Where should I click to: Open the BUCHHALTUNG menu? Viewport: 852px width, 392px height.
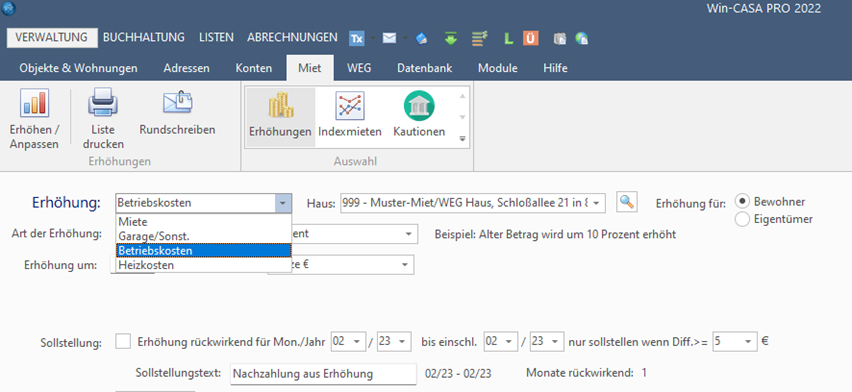(x=144, y=38)
